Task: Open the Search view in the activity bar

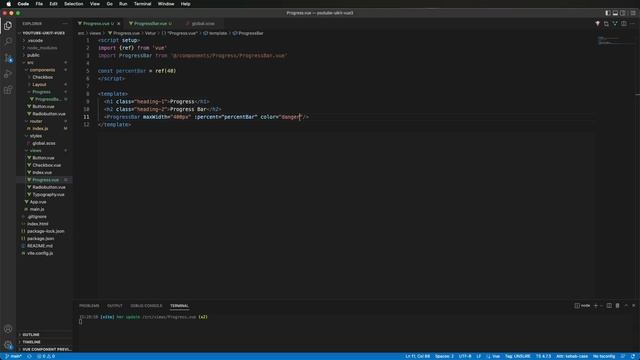Action: click(8, 42)
